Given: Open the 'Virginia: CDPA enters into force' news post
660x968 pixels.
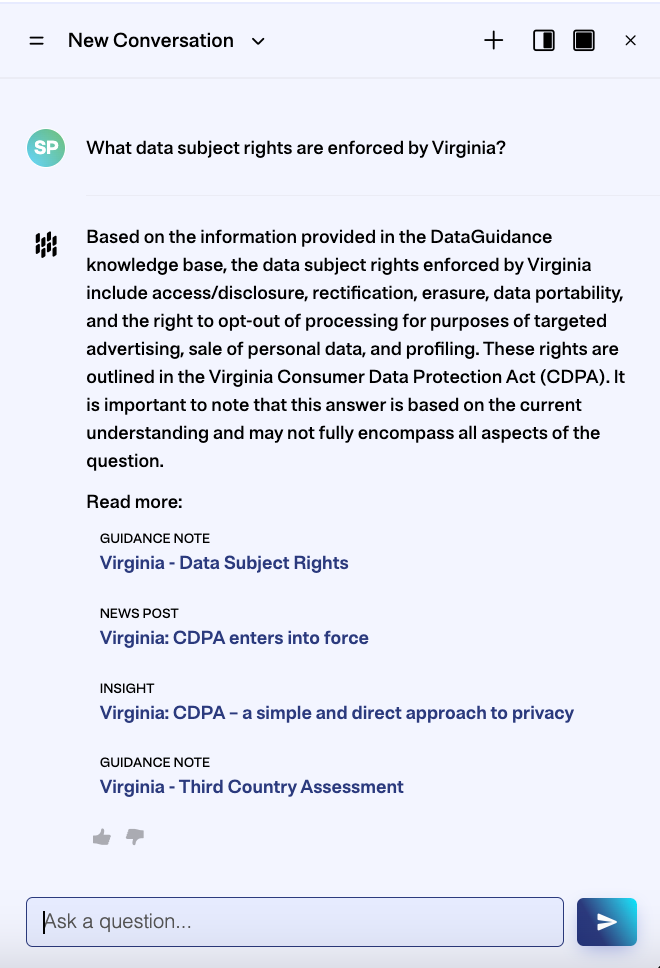Looking at the screenshot, I should tap(233, 638).
